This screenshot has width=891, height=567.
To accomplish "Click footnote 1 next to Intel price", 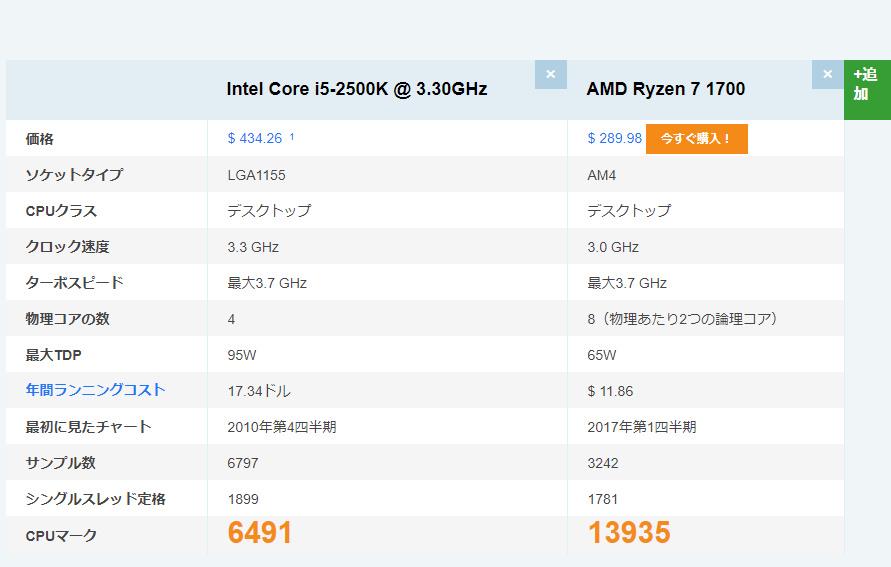I will 292,136.
